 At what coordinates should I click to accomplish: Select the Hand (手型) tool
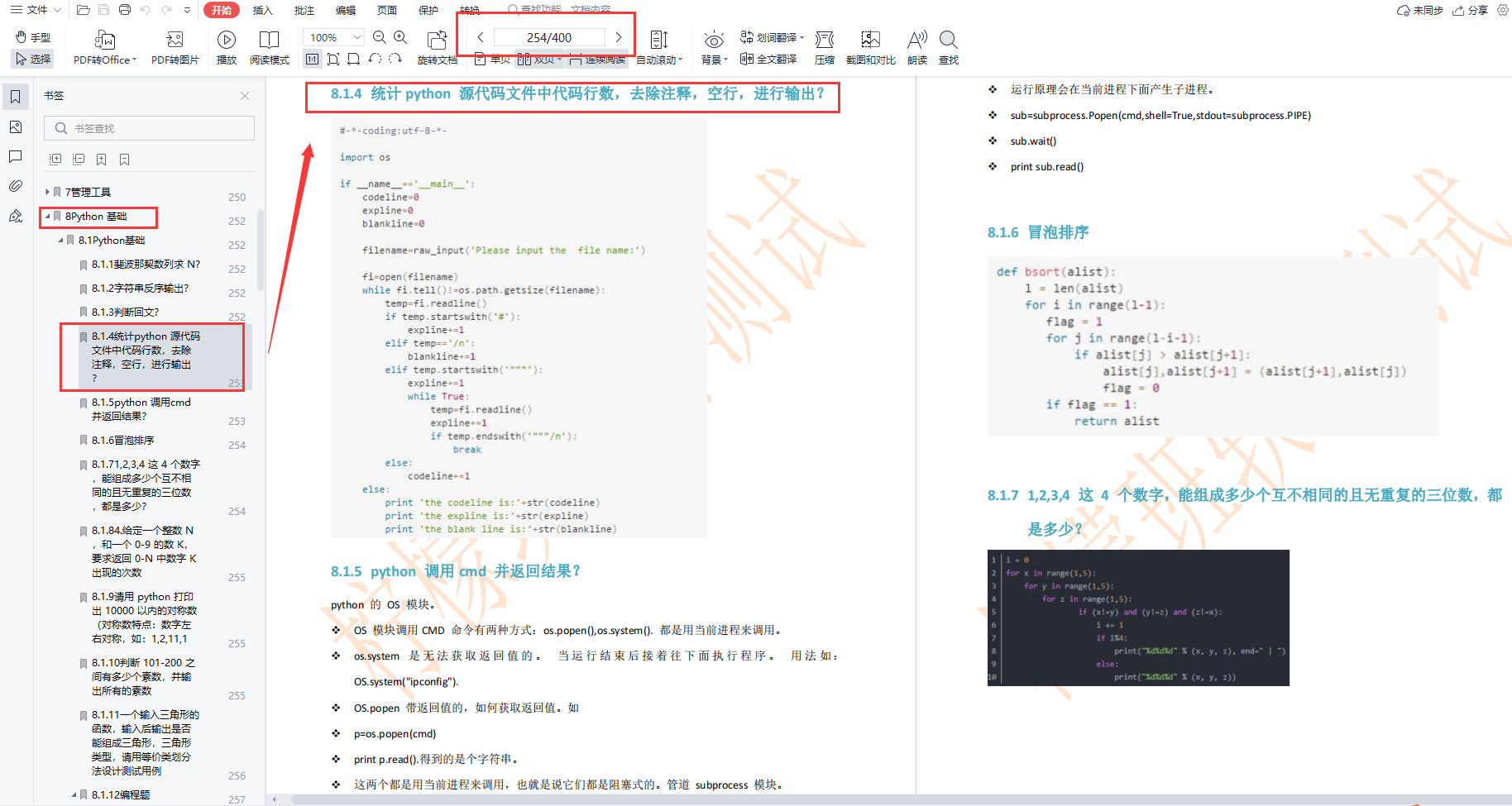33,37
